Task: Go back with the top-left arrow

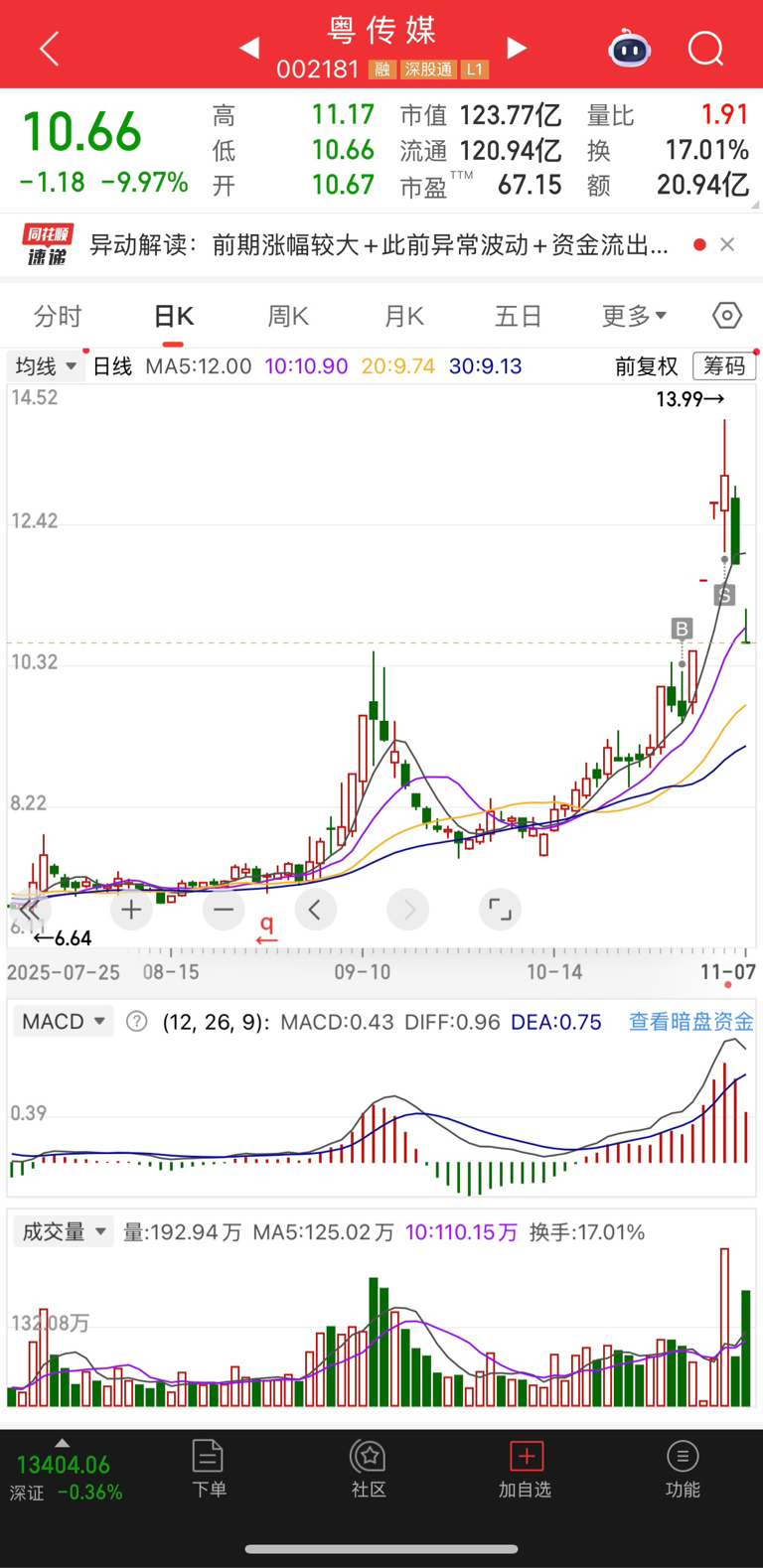Action: click(50, 48)
